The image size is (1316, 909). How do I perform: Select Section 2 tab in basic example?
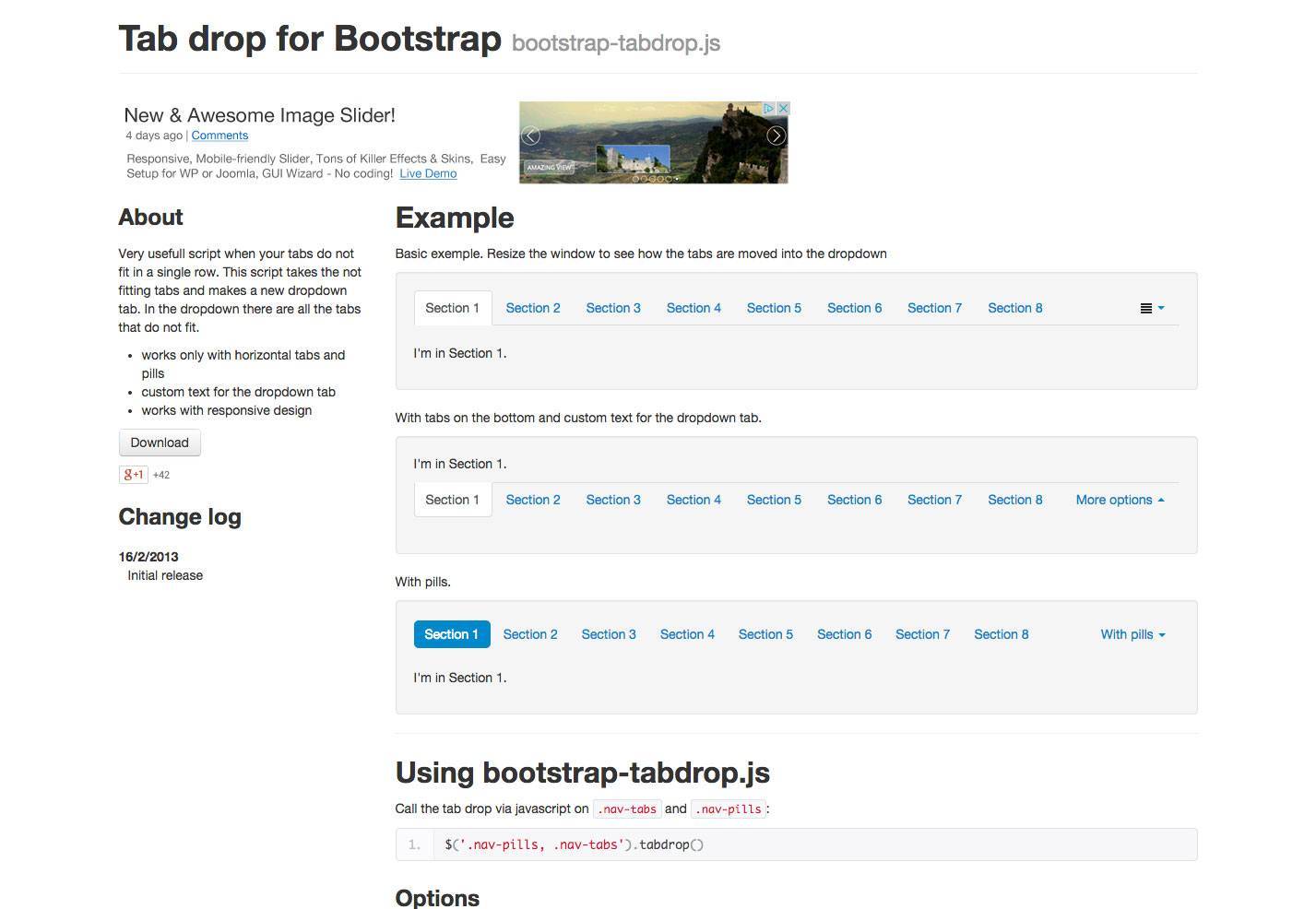[x=533, y=308]
